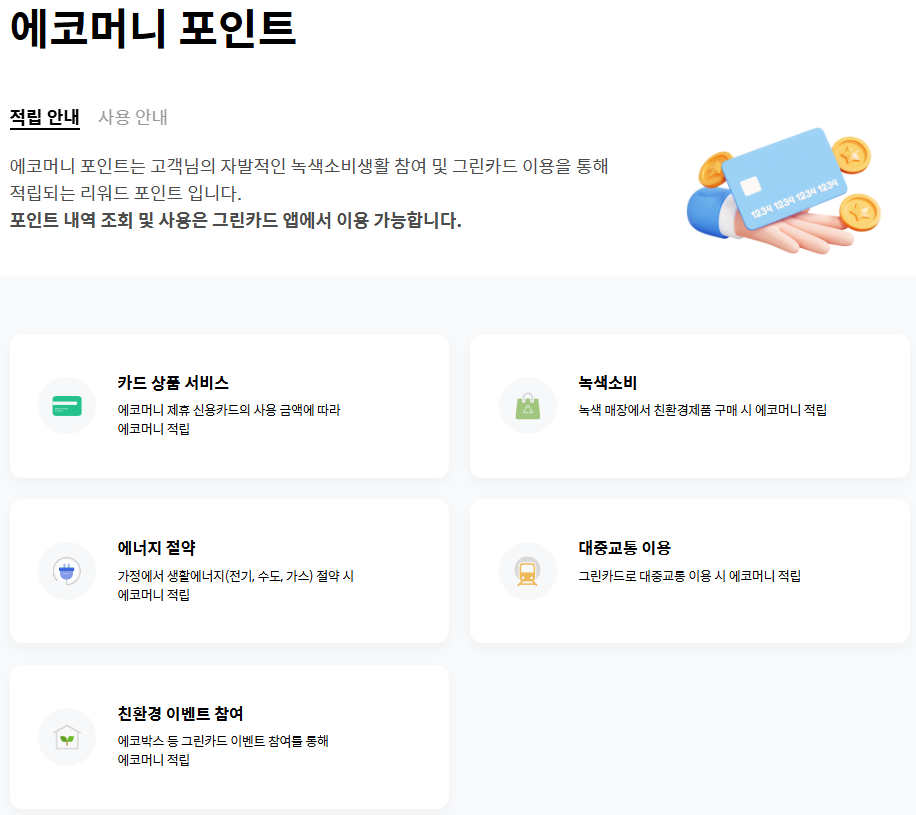Select the shopping bag icon for 녹색소비
The image size is (916, 815).
pos(527,405)
